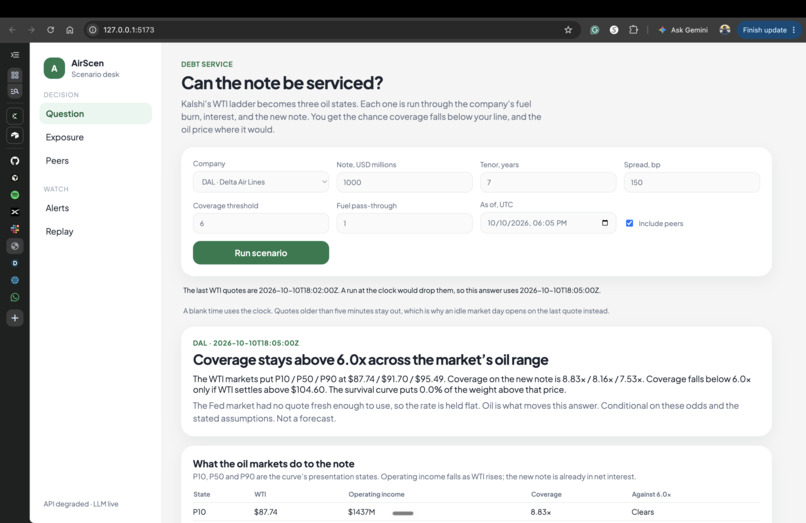This screenshot has width=806, height=523.
Task: Open the Alerts nav item
Action: 57,208
